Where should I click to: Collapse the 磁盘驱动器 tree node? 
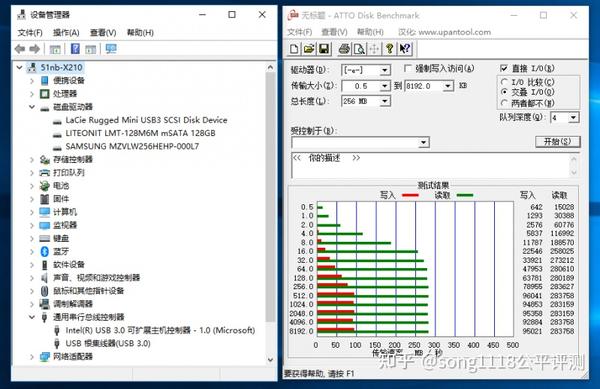pos(32,107)
